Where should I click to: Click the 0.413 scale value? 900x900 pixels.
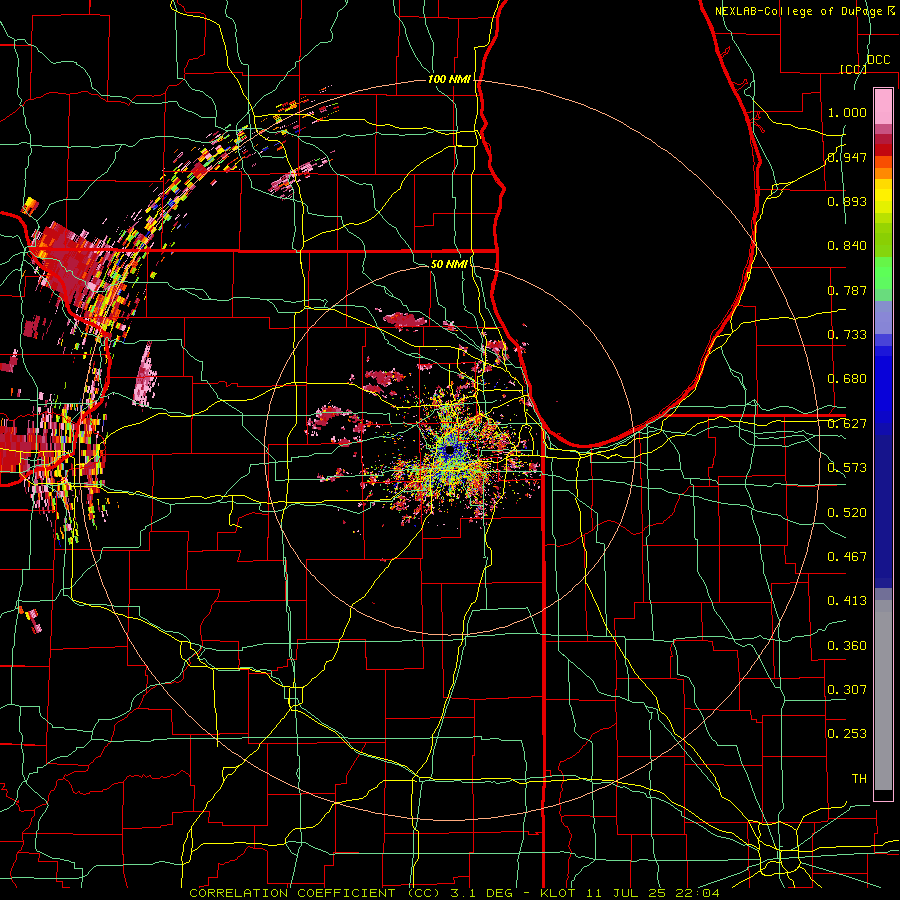847,601
